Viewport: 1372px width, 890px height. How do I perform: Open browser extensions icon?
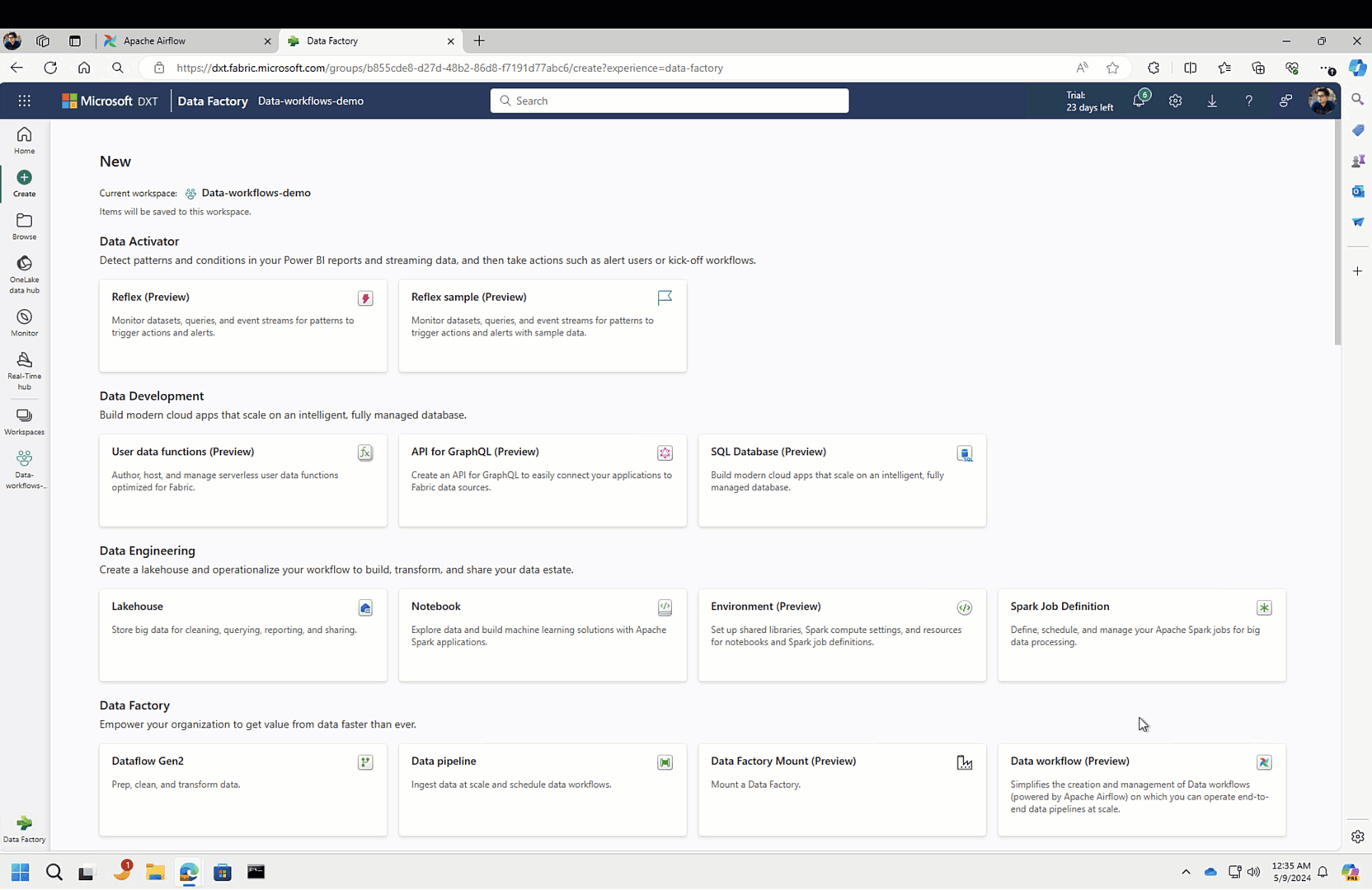click(x=1154, y=68)
